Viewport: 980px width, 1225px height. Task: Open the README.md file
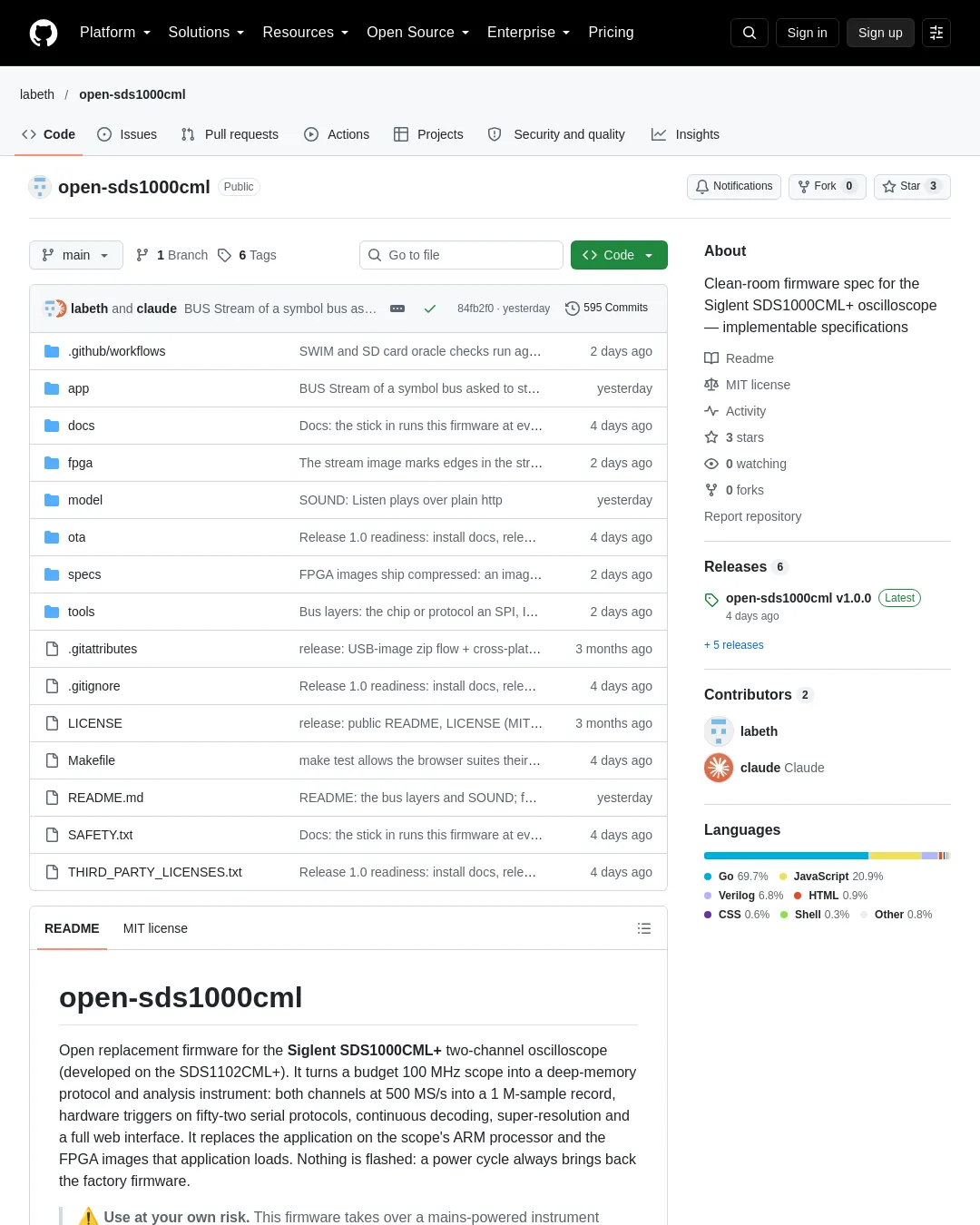coord(105,798)
